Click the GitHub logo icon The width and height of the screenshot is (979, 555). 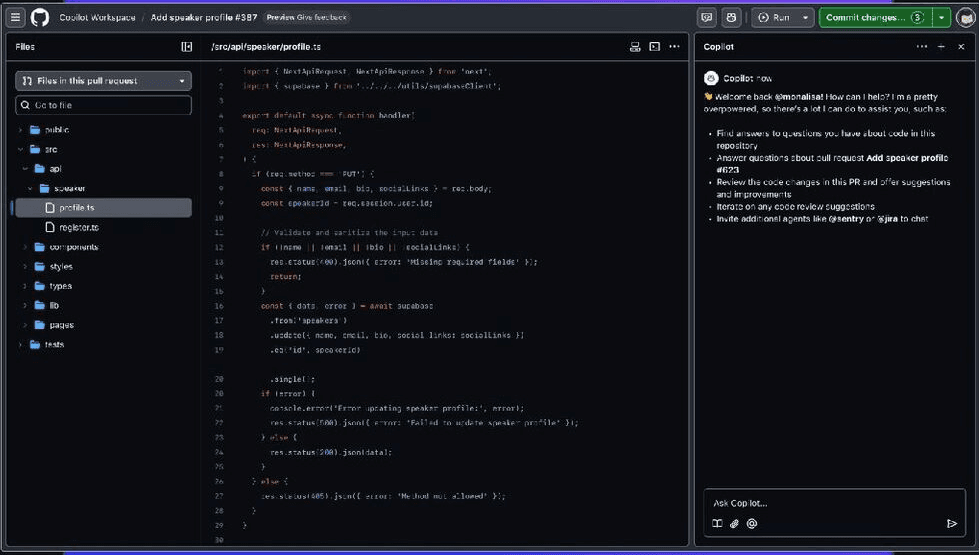pyautogui.click(x=40, y=17)
